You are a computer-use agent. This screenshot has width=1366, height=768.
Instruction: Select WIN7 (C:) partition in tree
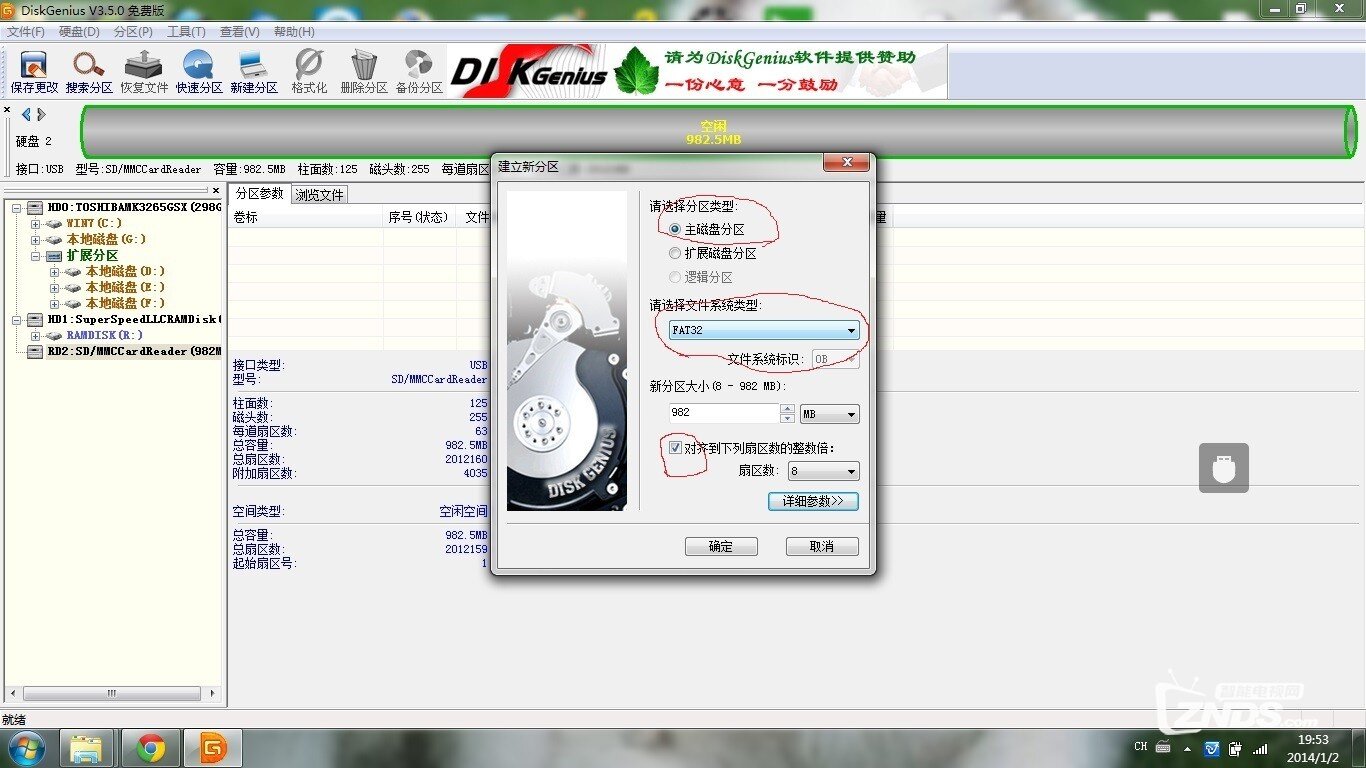[94, 223]
